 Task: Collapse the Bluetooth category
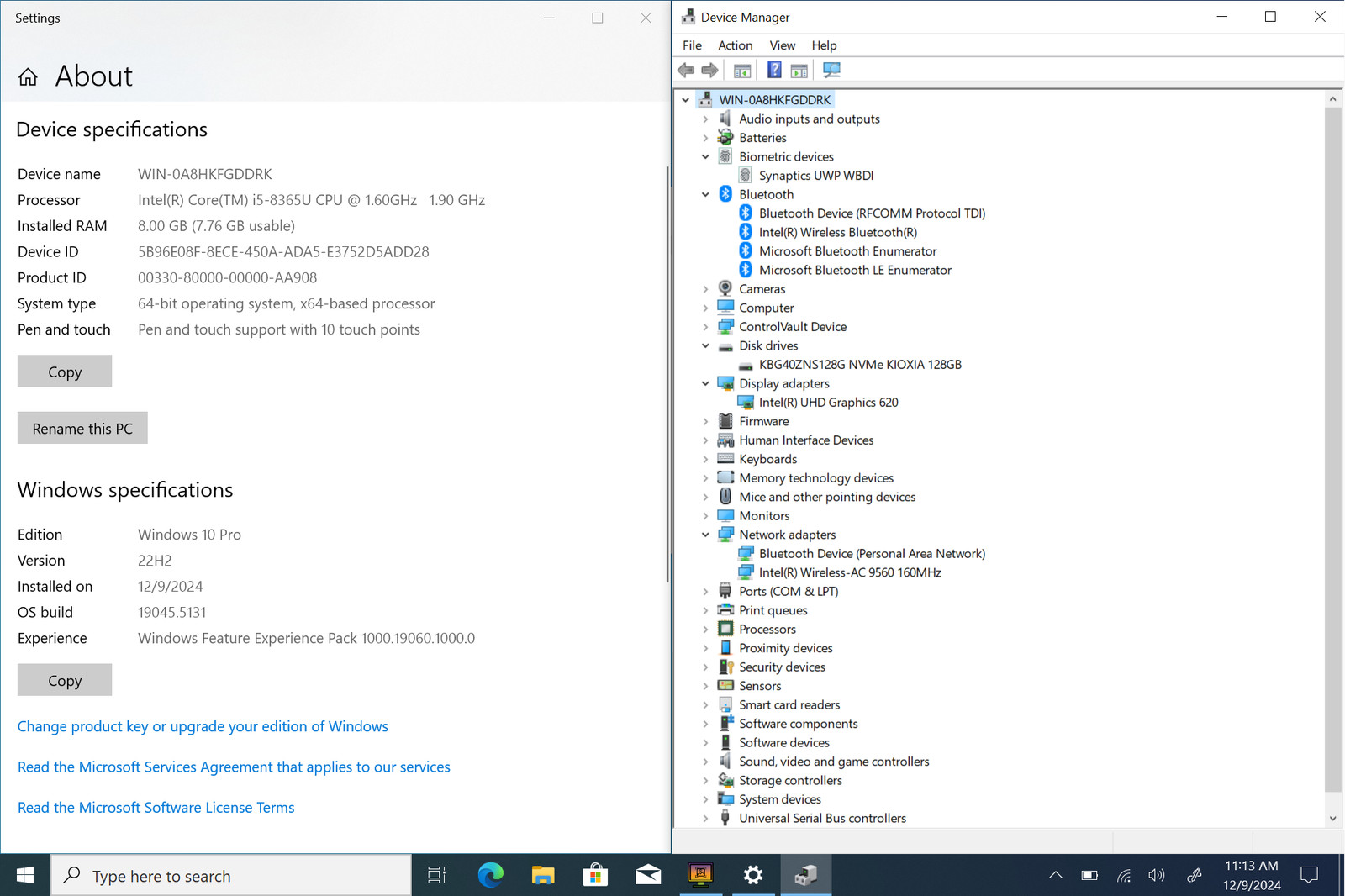click(x=706, y=195)
